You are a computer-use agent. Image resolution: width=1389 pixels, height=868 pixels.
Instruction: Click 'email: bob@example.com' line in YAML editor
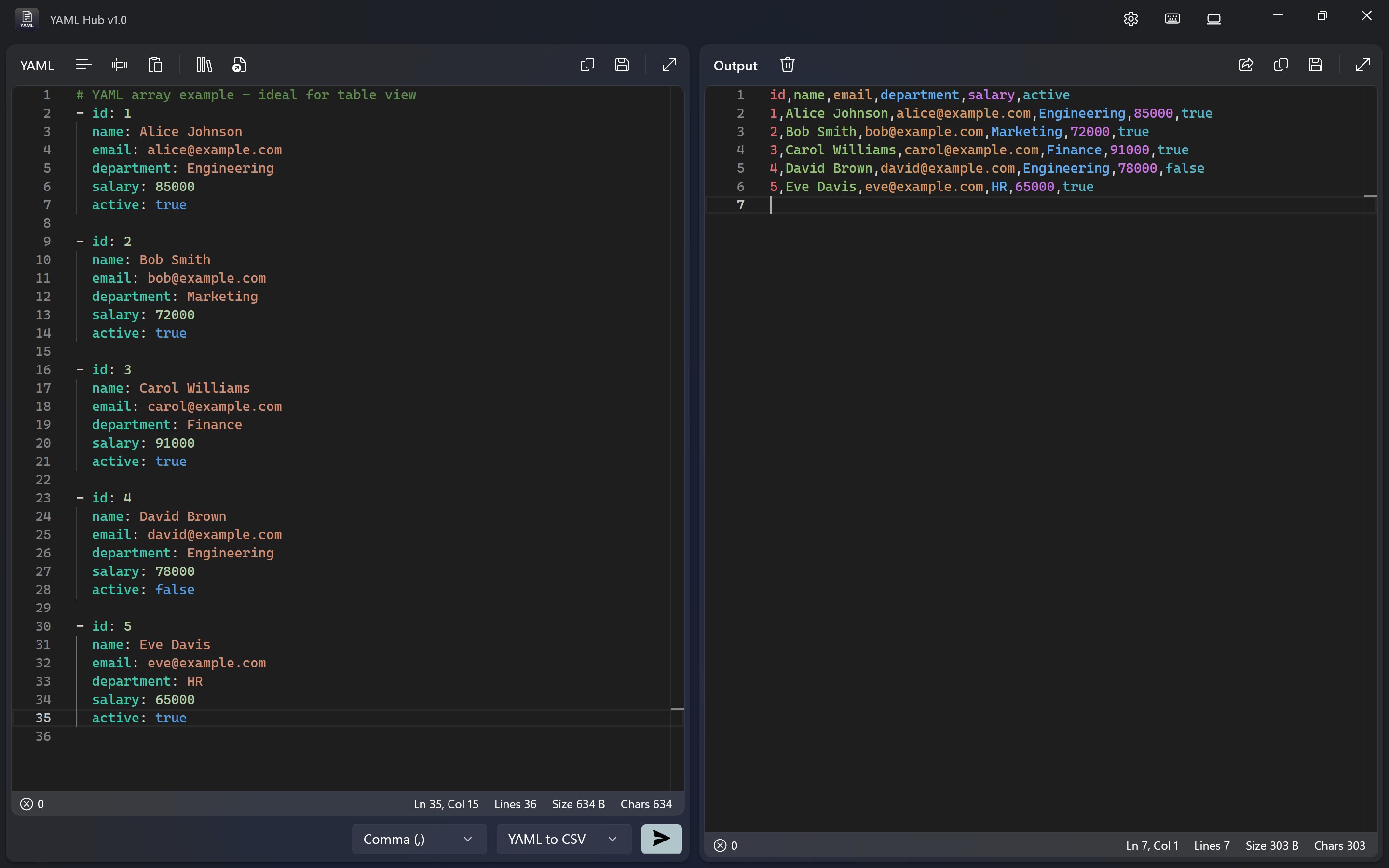tap(179, 278)
